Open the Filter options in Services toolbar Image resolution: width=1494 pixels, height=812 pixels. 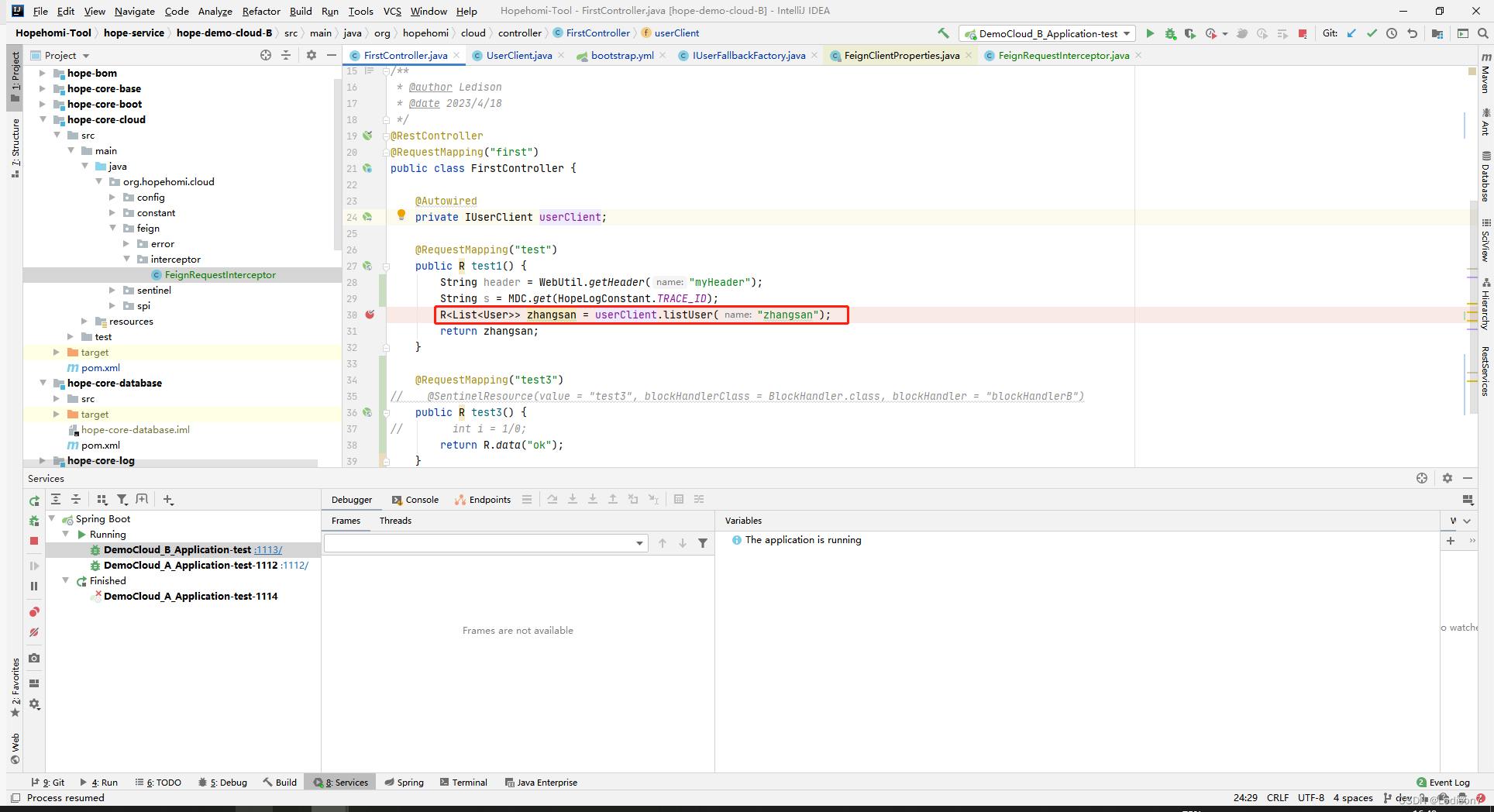(x=122, y=500)
